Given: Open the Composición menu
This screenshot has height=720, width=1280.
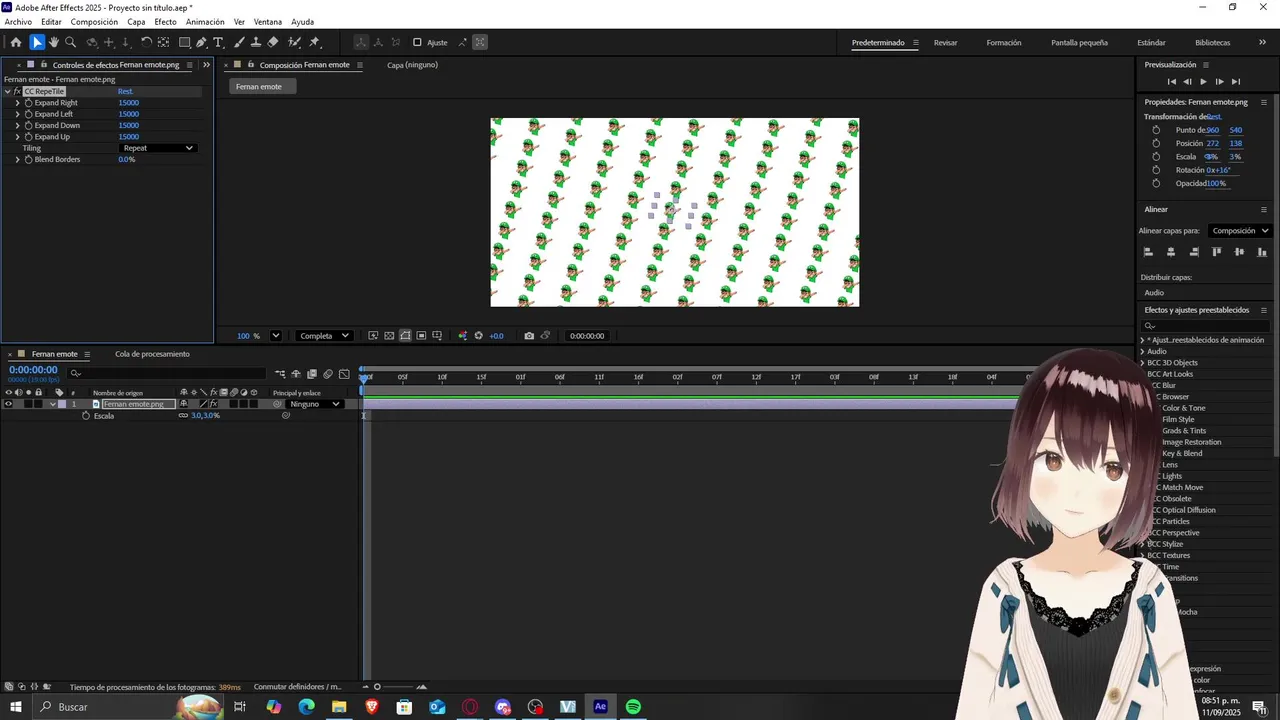Looking at the screenshot, I should pyautogui.click(x=94, y=22).
